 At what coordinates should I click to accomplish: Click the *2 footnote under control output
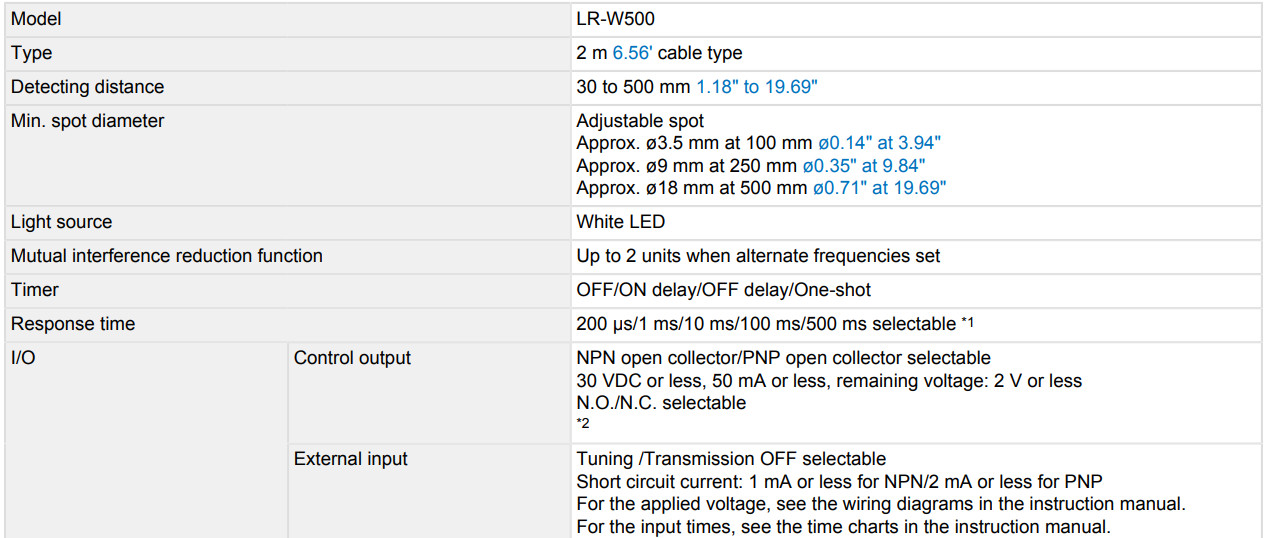pos(583,424)
